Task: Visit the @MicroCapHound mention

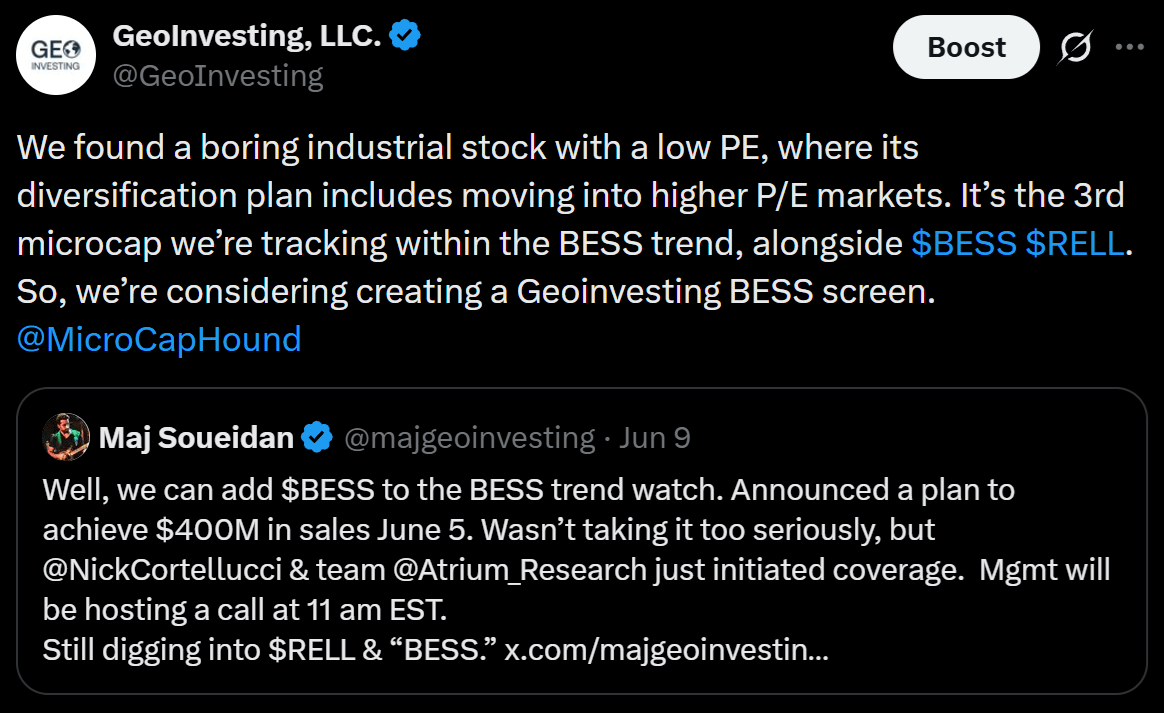Action: (x=159, y=339)
